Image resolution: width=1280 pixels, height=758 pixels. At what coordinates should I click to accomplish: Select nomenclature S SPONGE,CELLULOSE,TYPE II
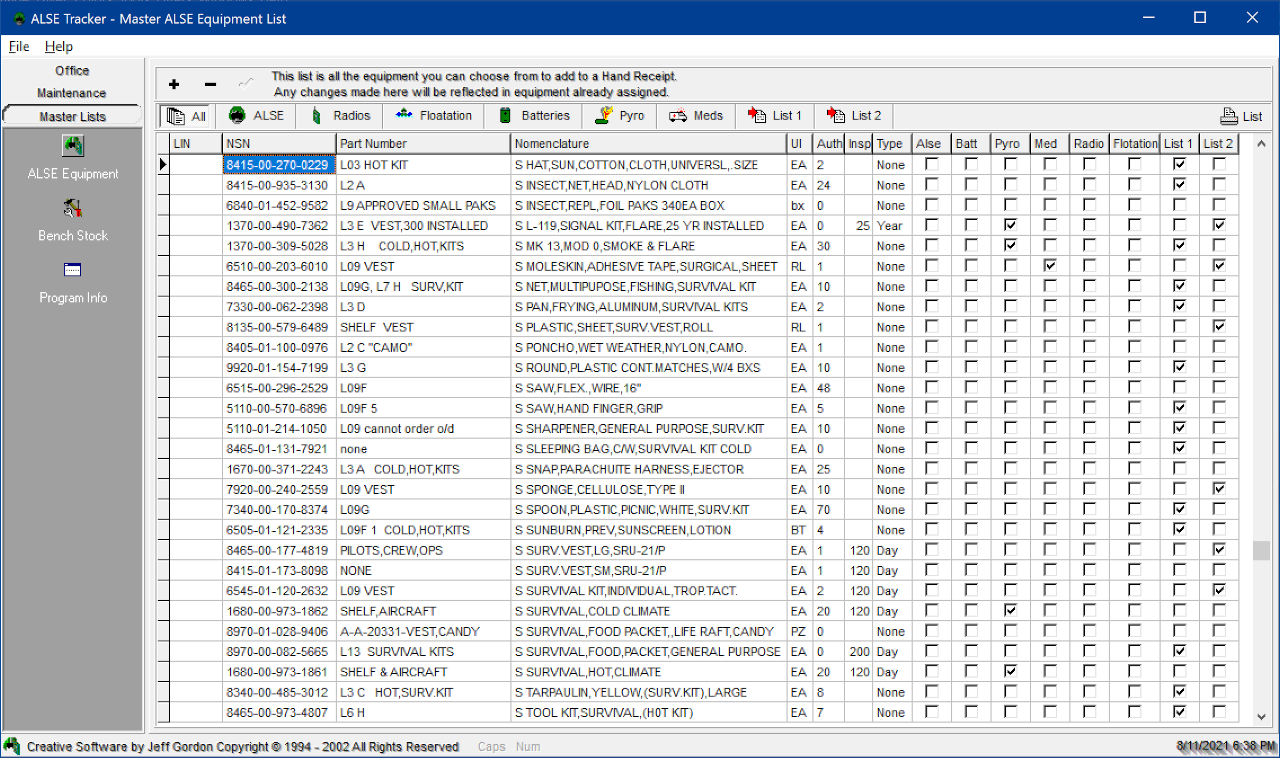click(x=648, y=489)
